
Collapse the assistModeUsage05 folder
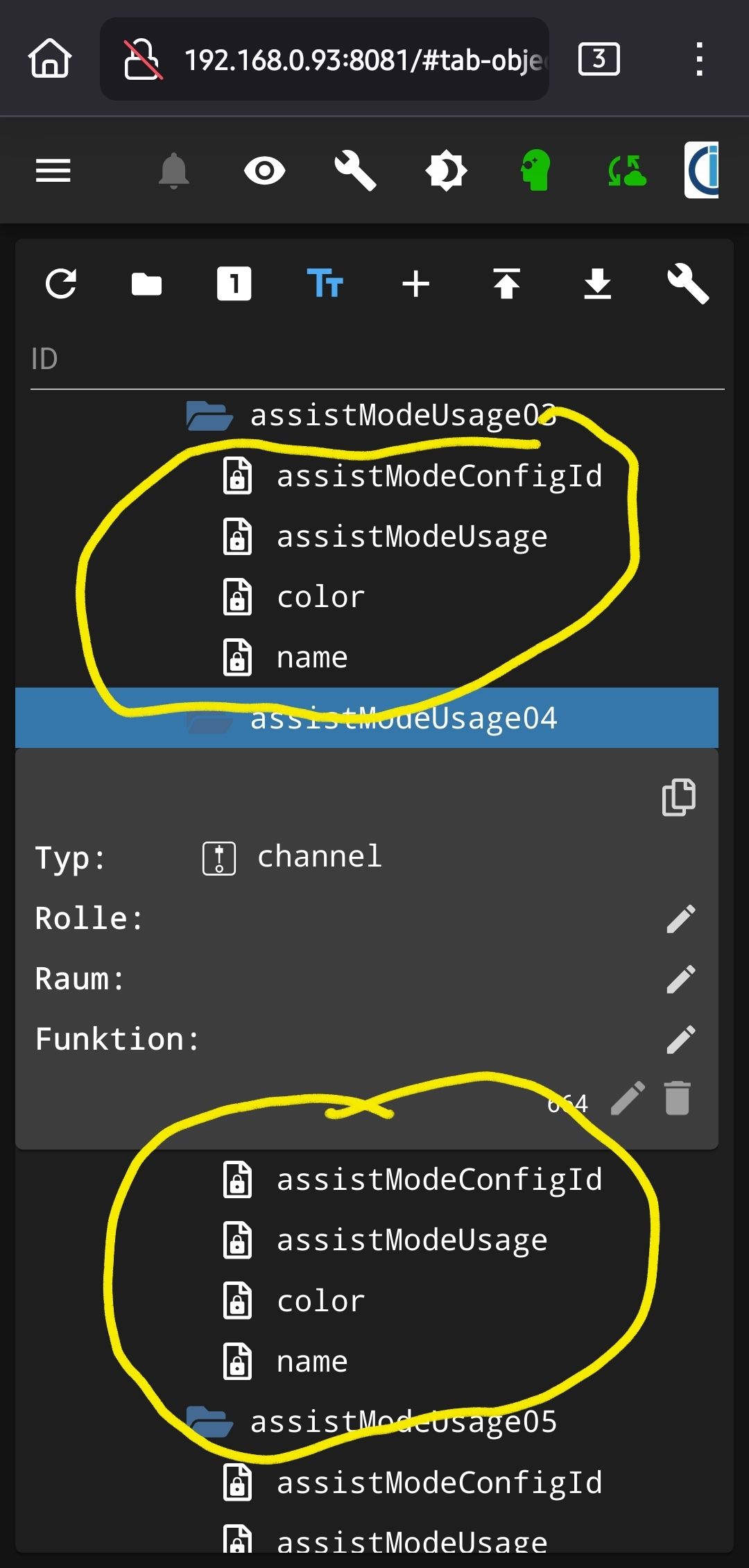(x=209, y=1422)
